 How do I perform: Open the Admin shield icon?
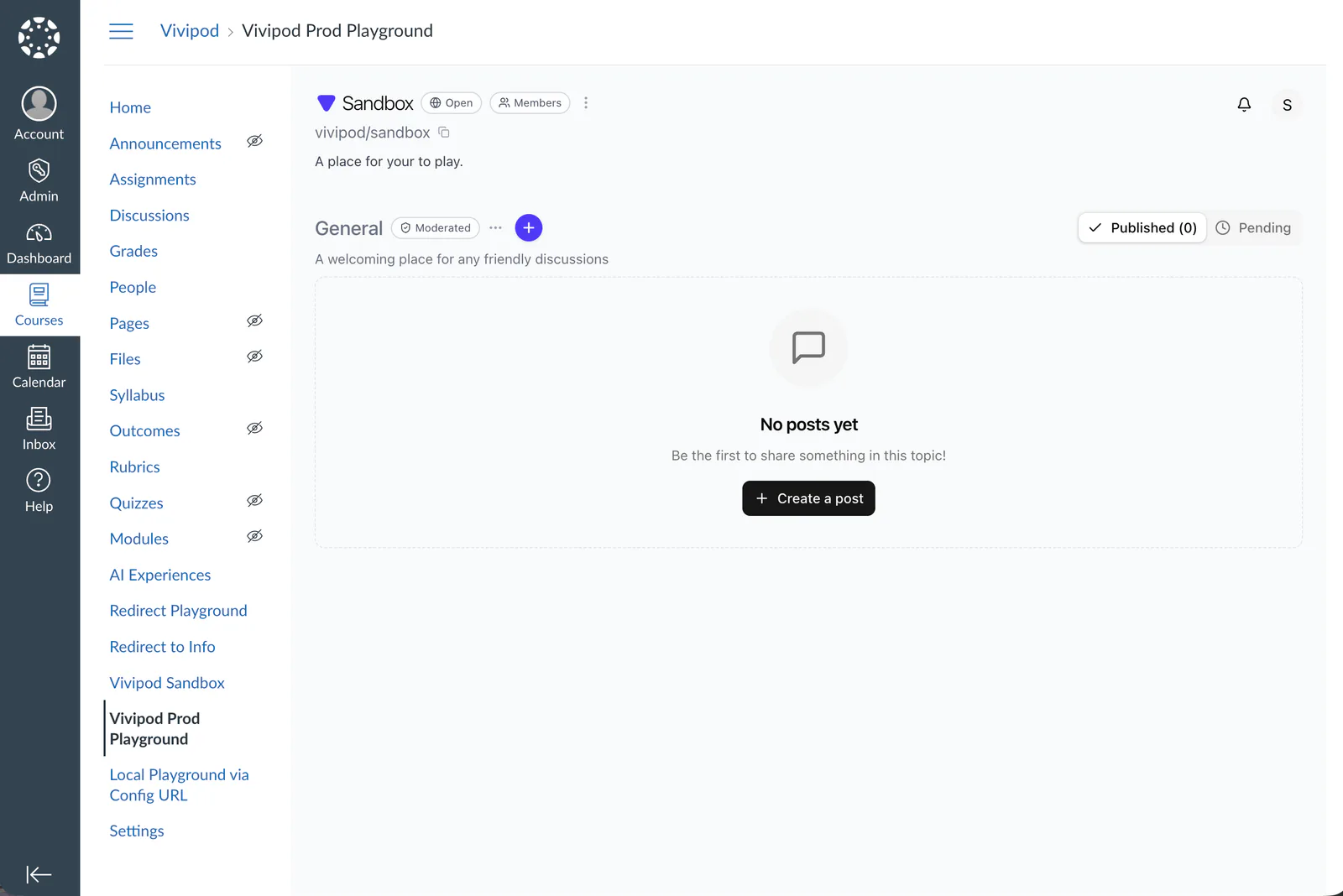pyautogui.click(x=39, y=170)
